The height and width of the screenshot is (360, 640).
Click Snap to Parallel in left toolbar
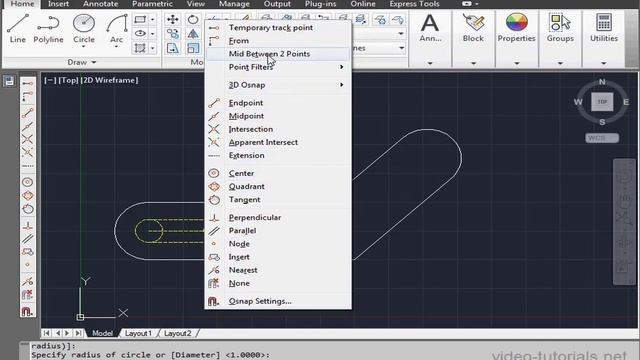27,239
